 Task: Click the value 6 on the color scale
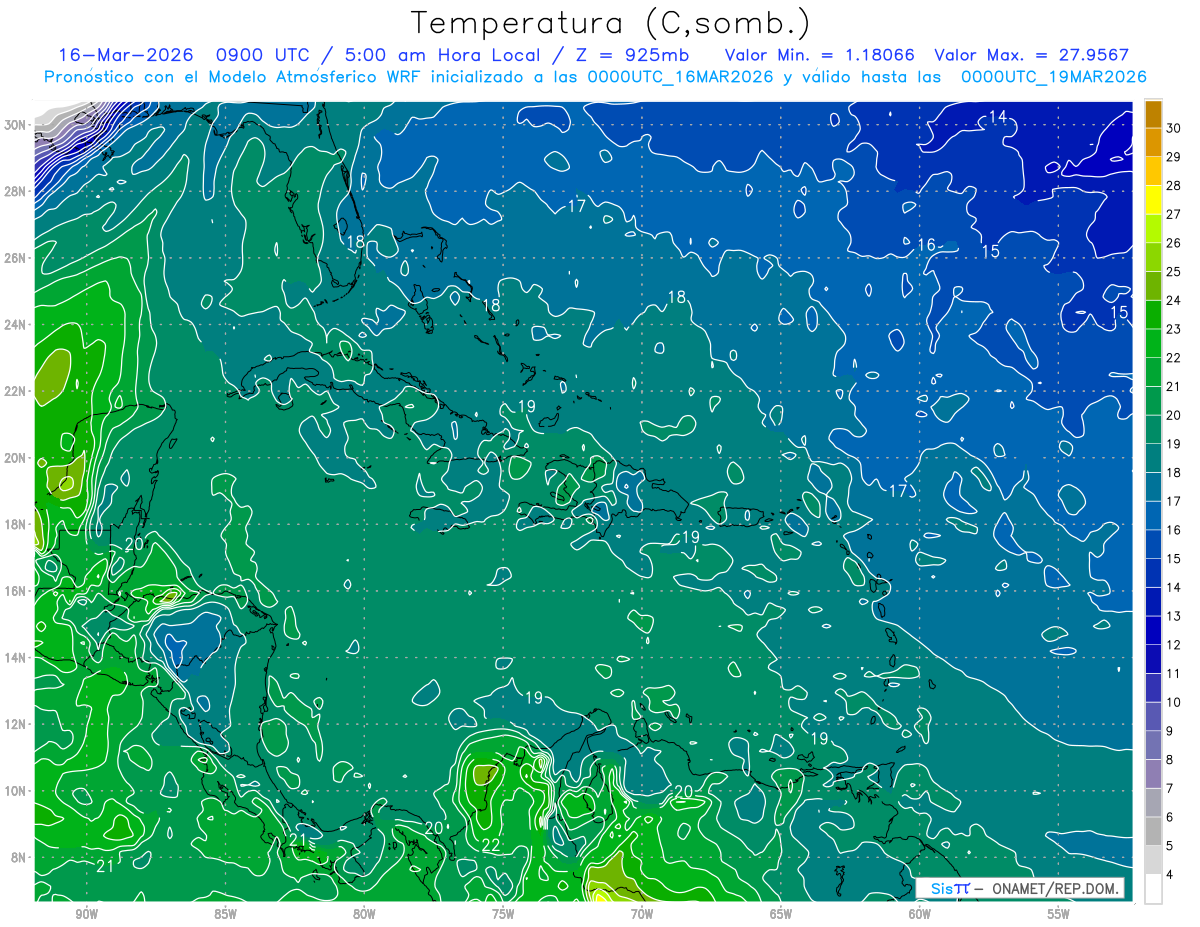pyautogui.click(x=1171, y=817)
